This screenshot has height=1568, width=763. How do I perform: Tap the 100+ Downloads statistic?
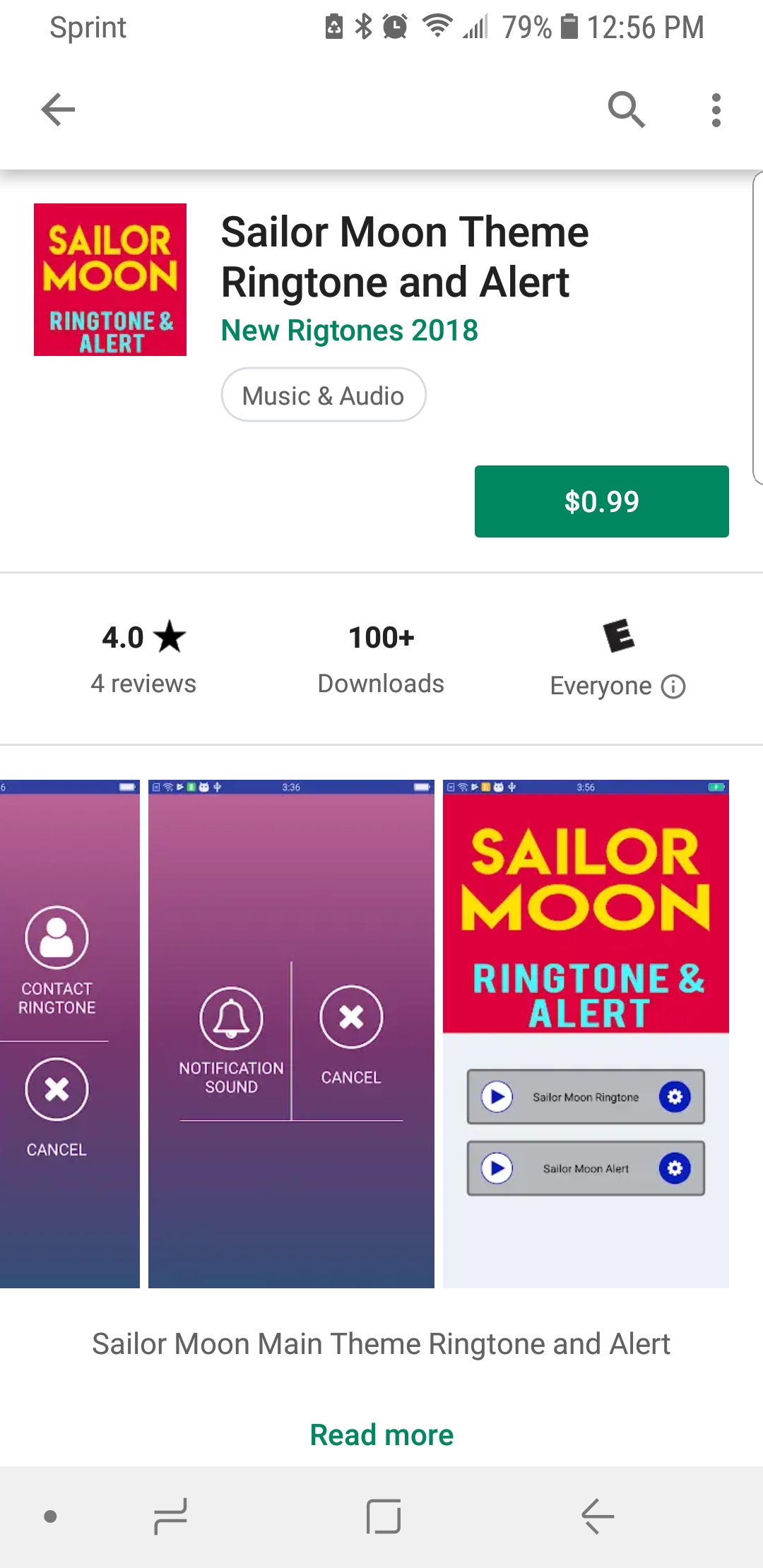[x=381, y=659]
